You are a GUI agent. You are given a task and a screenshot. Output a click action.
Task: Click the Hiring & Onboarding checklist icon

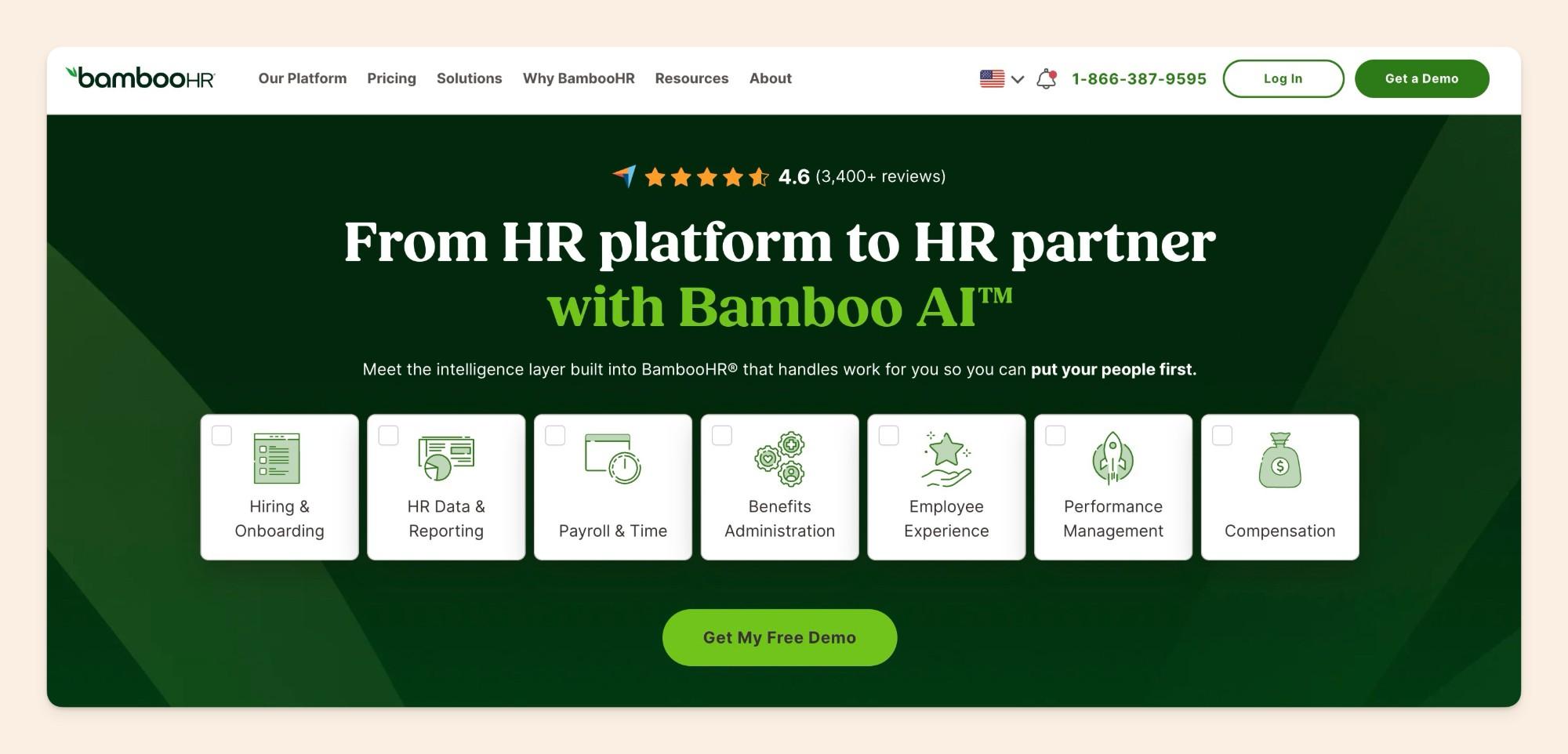(x=277, y=458)
